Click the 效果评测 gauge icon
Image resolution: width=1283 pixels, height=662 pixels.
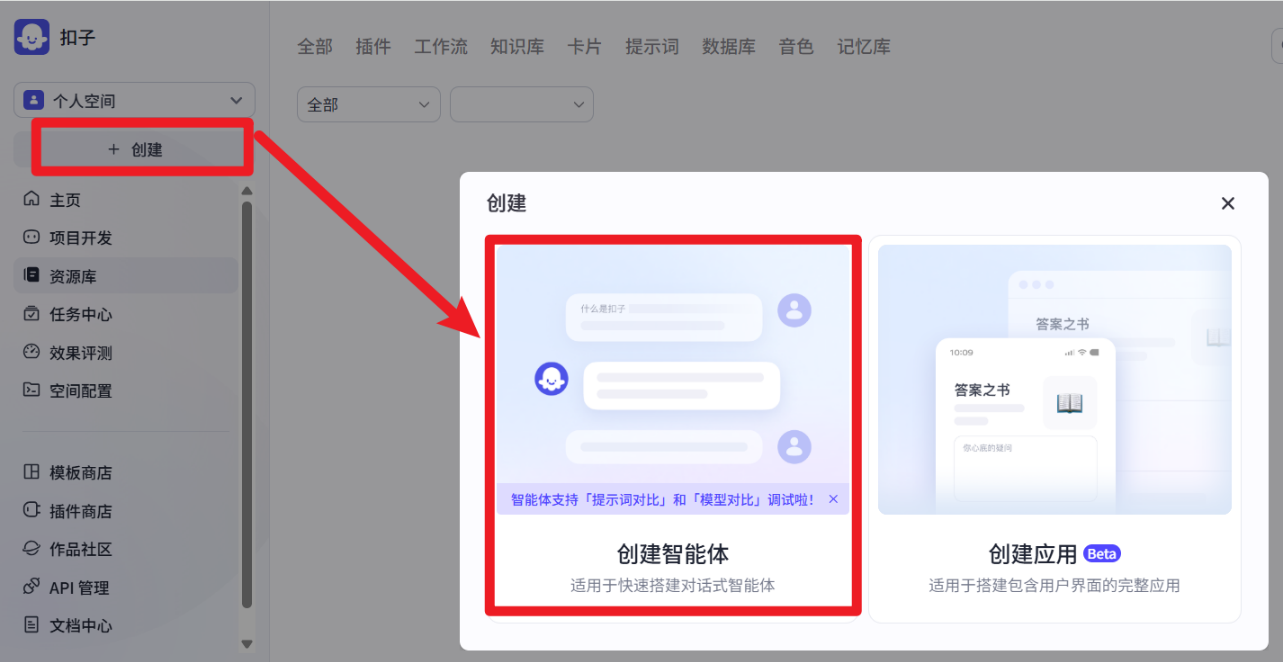pos(32,352)
